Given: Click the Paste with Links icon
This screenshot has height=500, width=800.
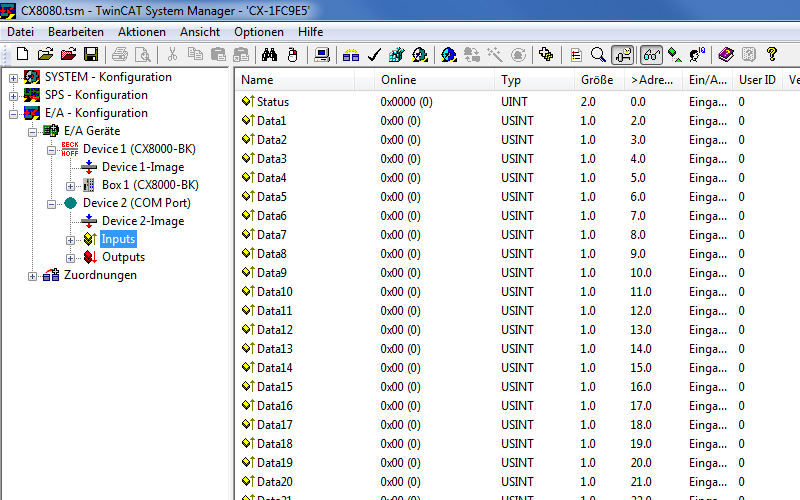Looking at the screenshot, I should (241, 54).
